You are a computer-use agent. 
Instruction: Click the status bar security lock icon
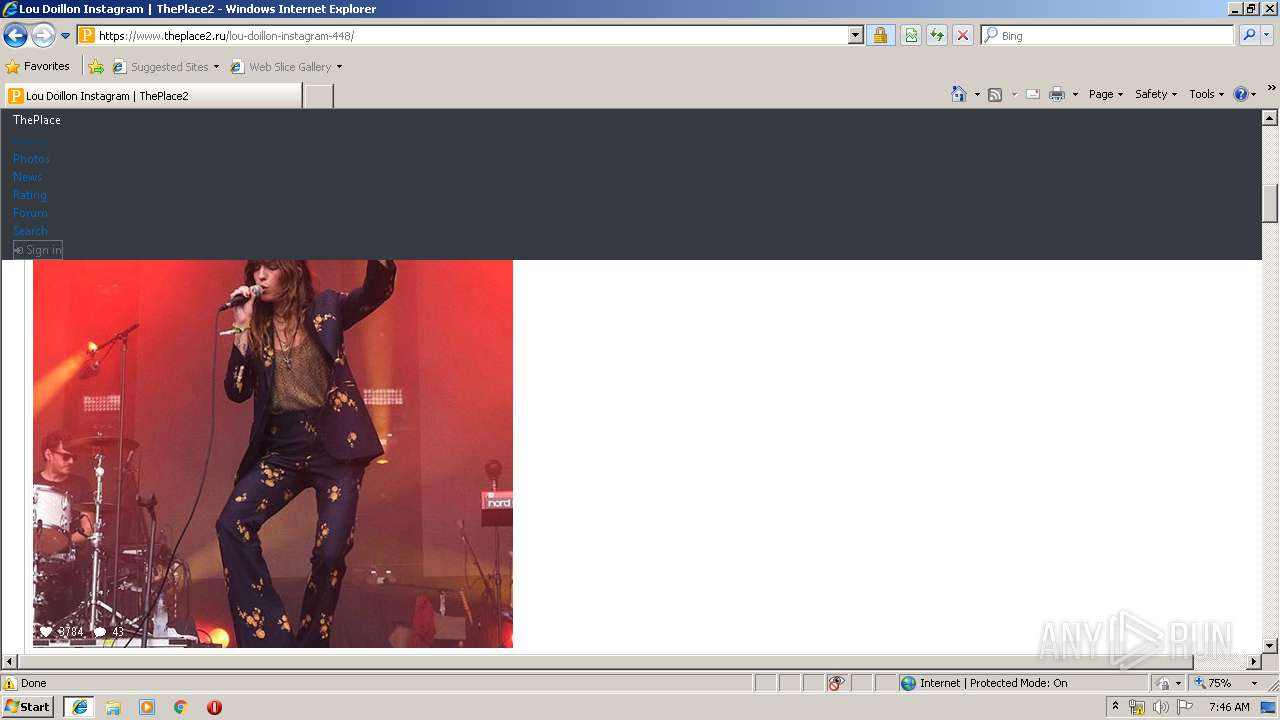coord(1163,683)
